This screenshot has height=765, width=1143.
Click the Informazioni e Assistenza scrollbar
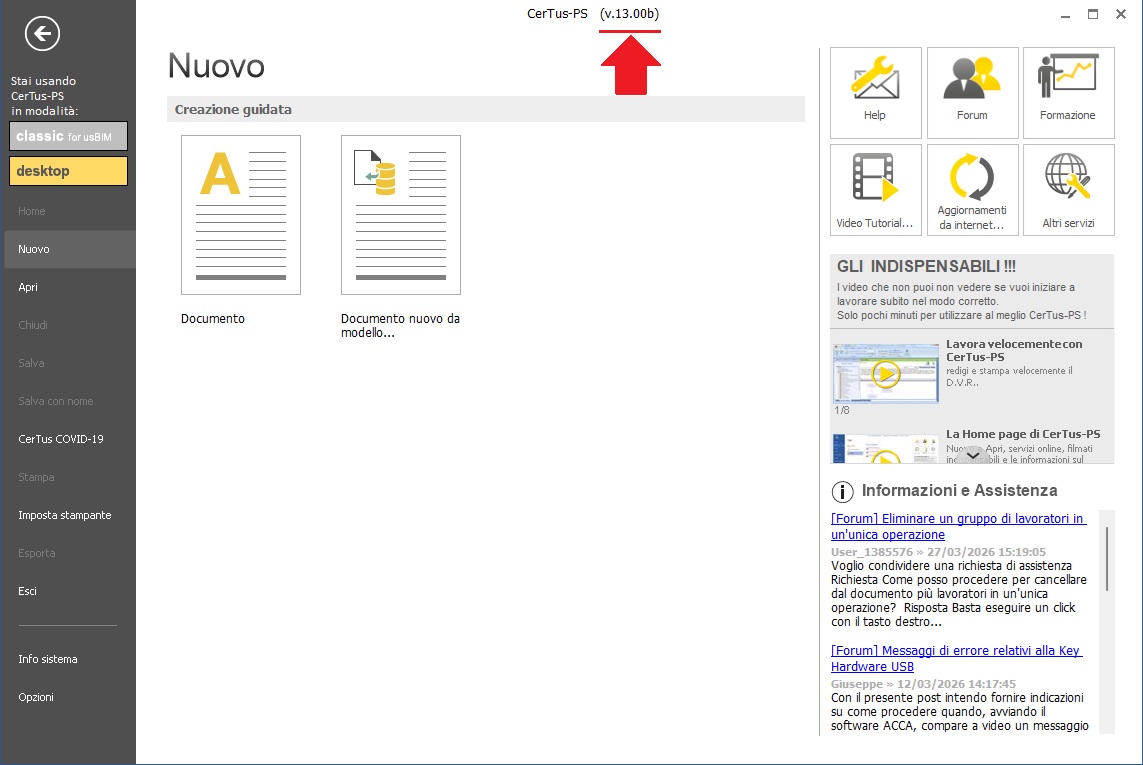1106,560
